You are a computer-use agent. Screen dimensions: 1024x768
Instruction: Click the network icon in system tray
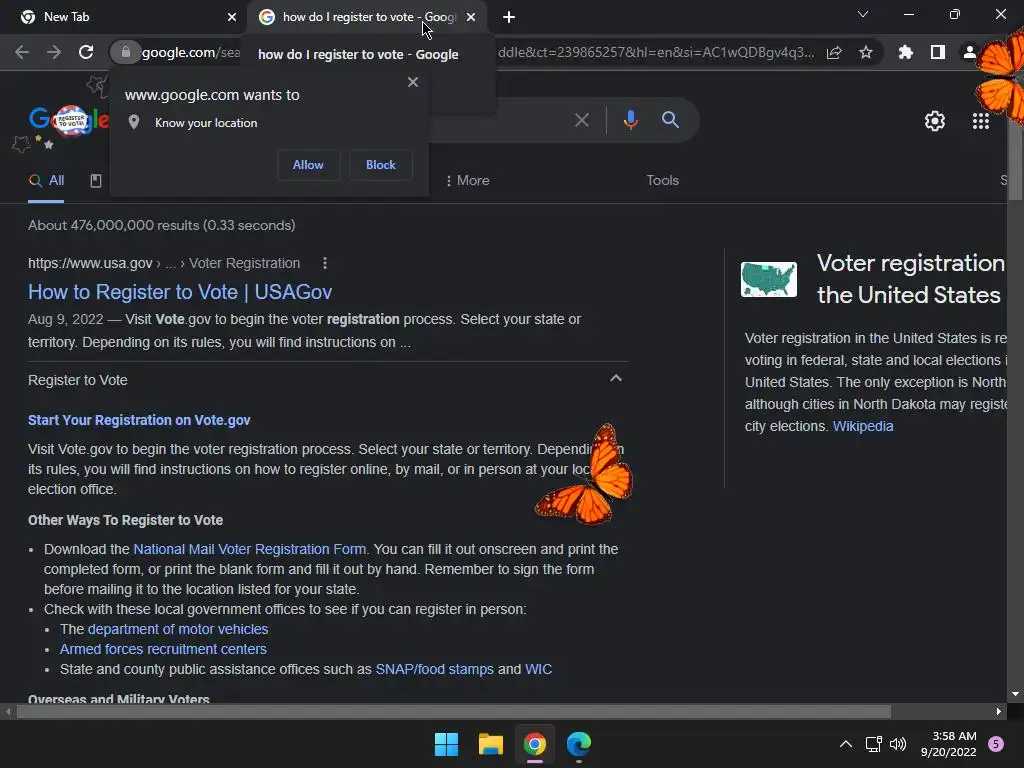pyautogui.click(x=873, y=744)
